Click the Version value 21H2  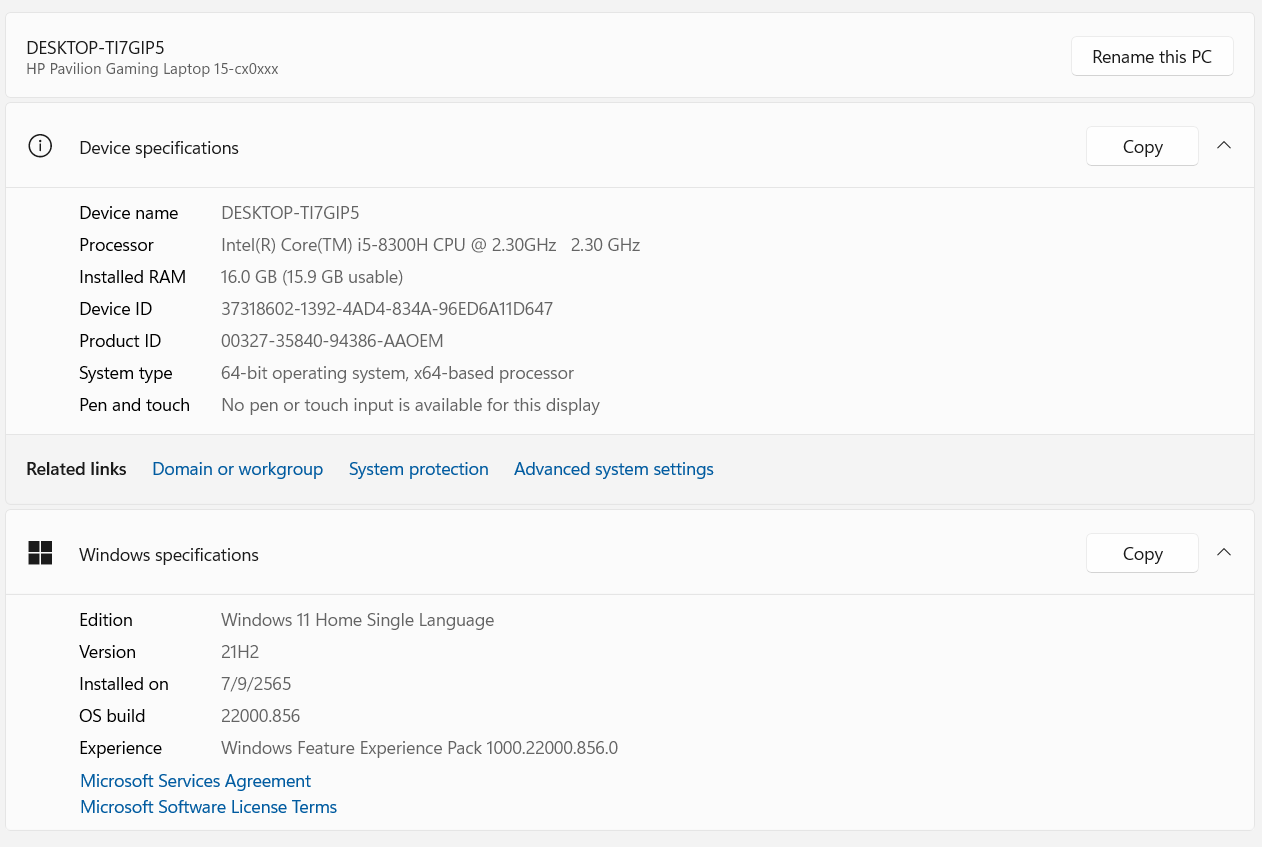(240, 652)
